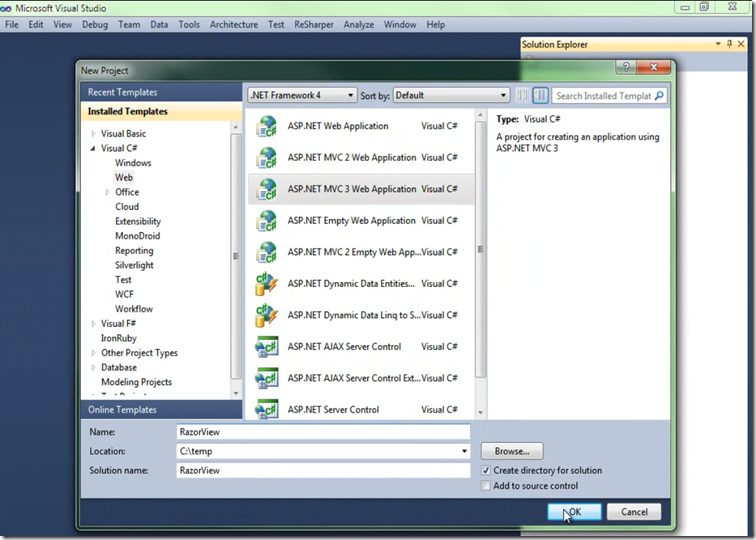Click the AJAX Server Control Extender icon
The height and width of the screenshot is (540, 756).
point(267,378)
